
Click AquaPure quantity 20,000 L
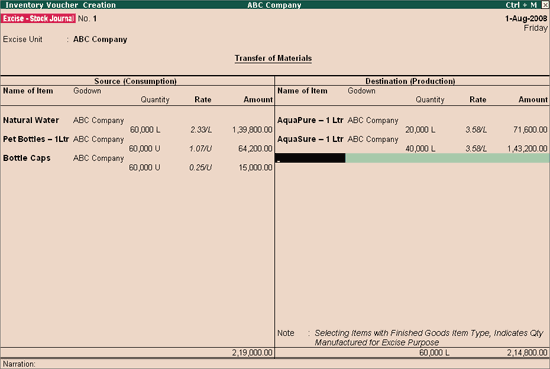click(x=420, y=130)
